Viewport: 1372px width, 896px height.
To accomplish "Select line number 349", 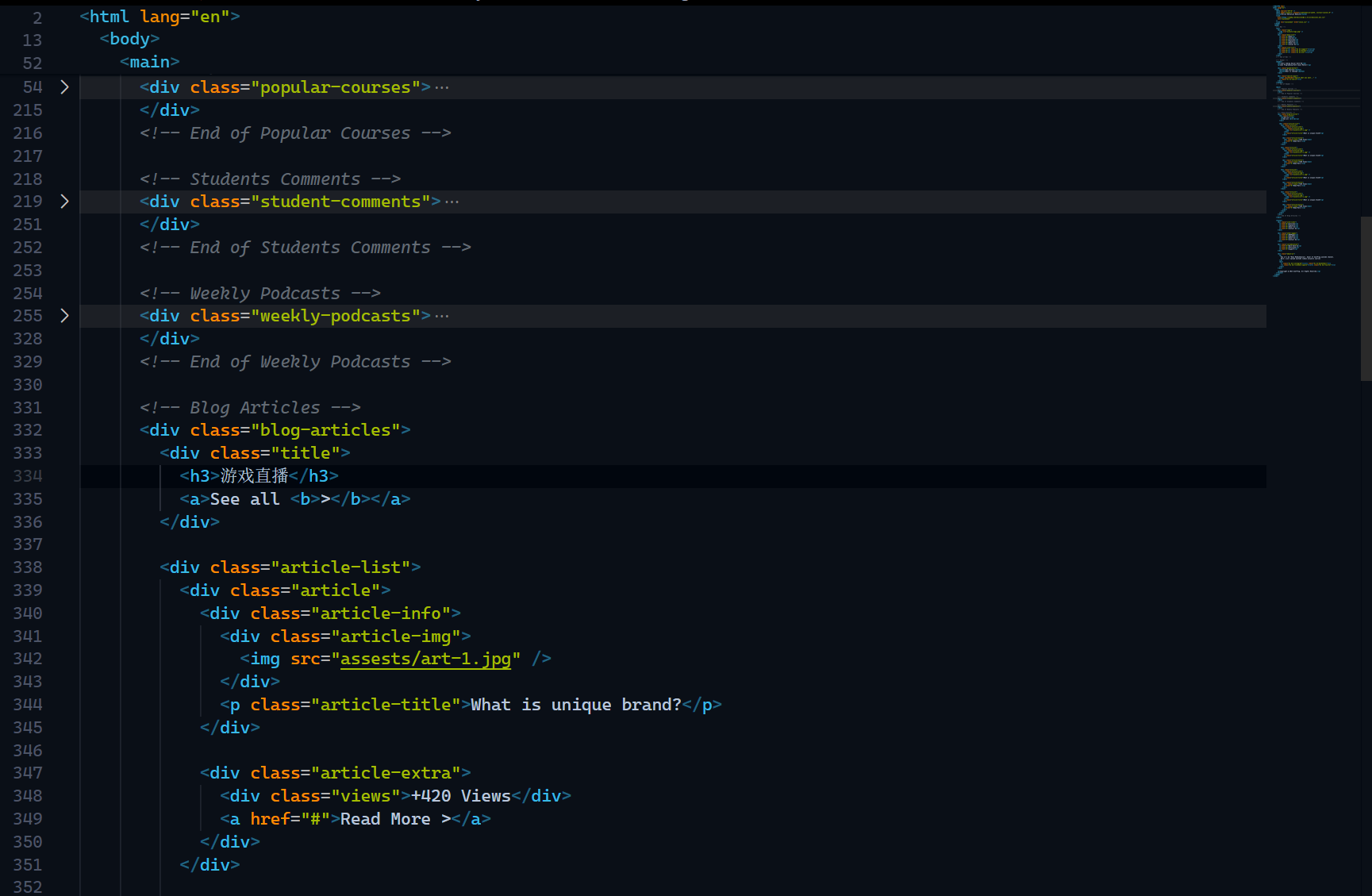I will [x=28, y=819].
